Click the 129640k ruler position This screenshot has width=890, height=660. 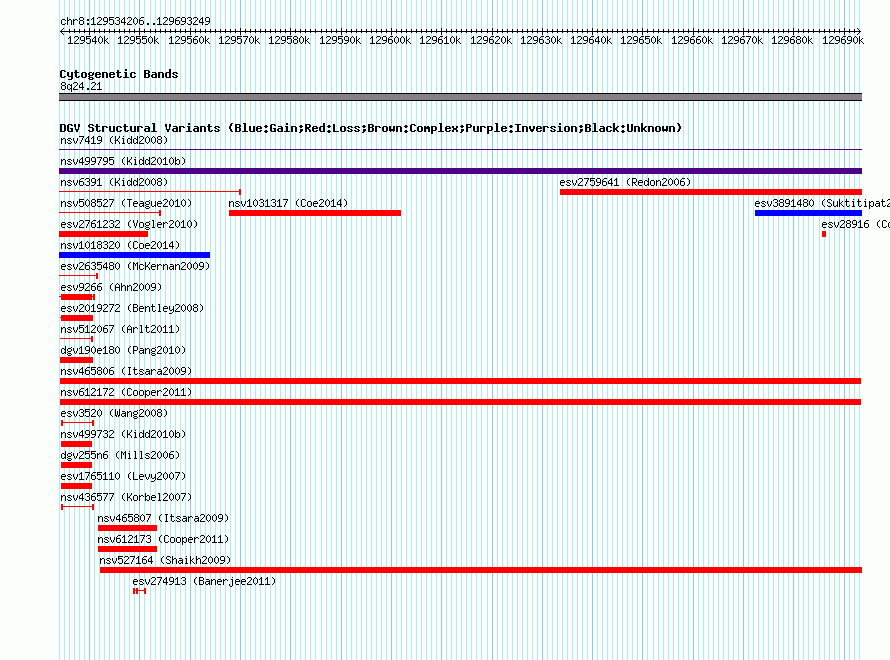coord(591,40)
